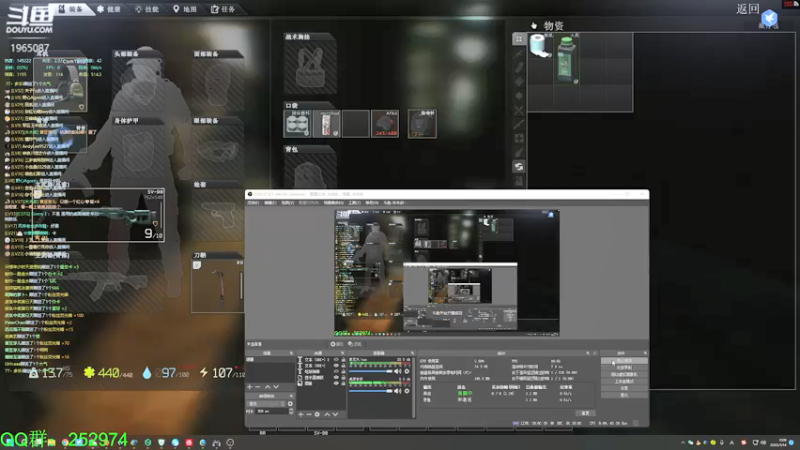Add a new scene with plus icon
This screenshot has height=450, width=800.
[x=249, y=387]
